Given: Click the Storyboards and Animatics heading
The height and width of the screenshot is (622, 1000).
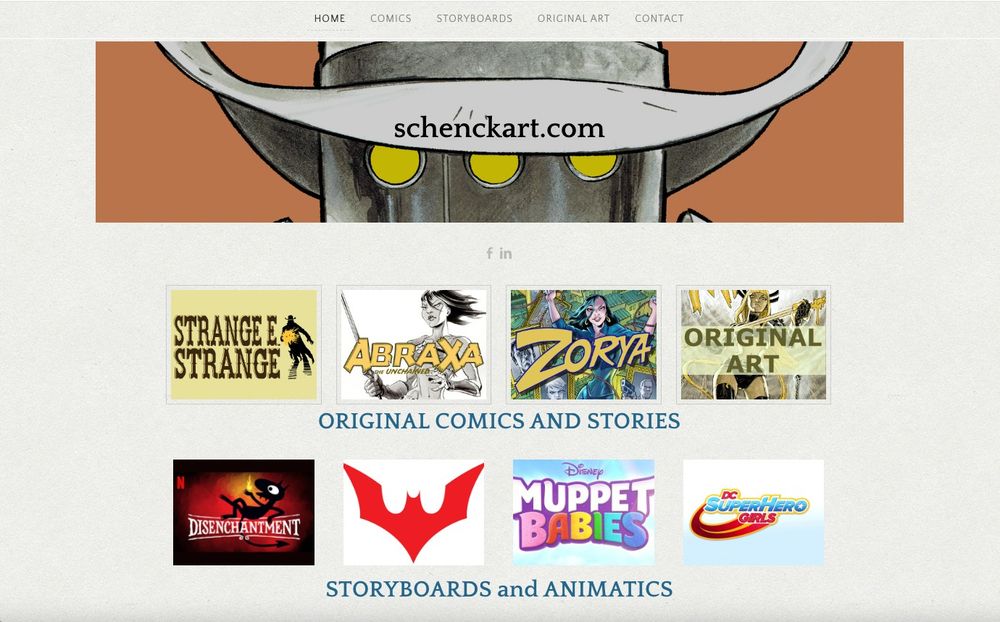Looking at the screenshot, I should (499, 589).
